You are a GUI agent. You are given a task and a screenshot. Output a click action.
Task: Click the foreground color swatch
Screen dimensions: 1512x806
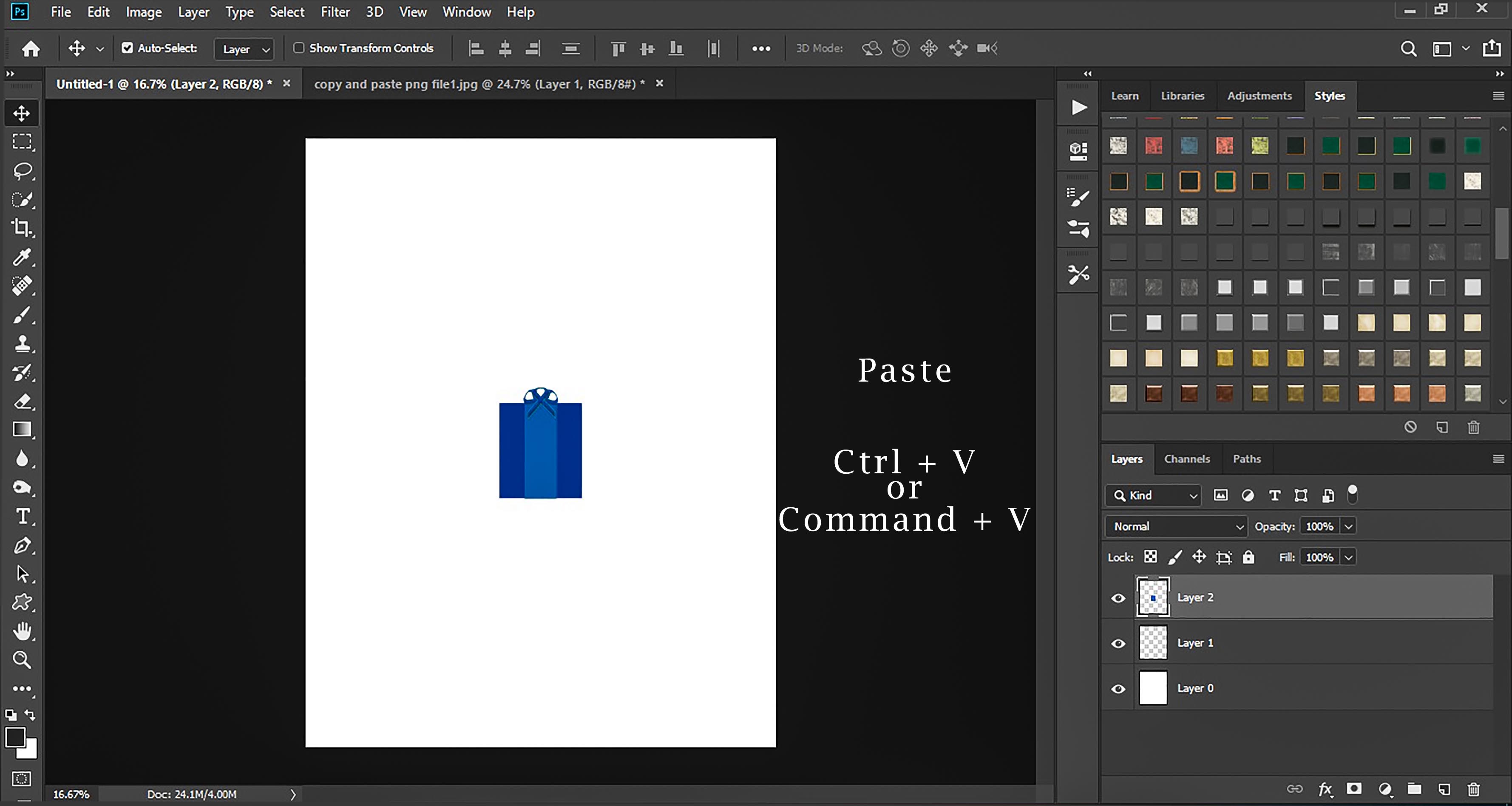(x=15, y=737)
